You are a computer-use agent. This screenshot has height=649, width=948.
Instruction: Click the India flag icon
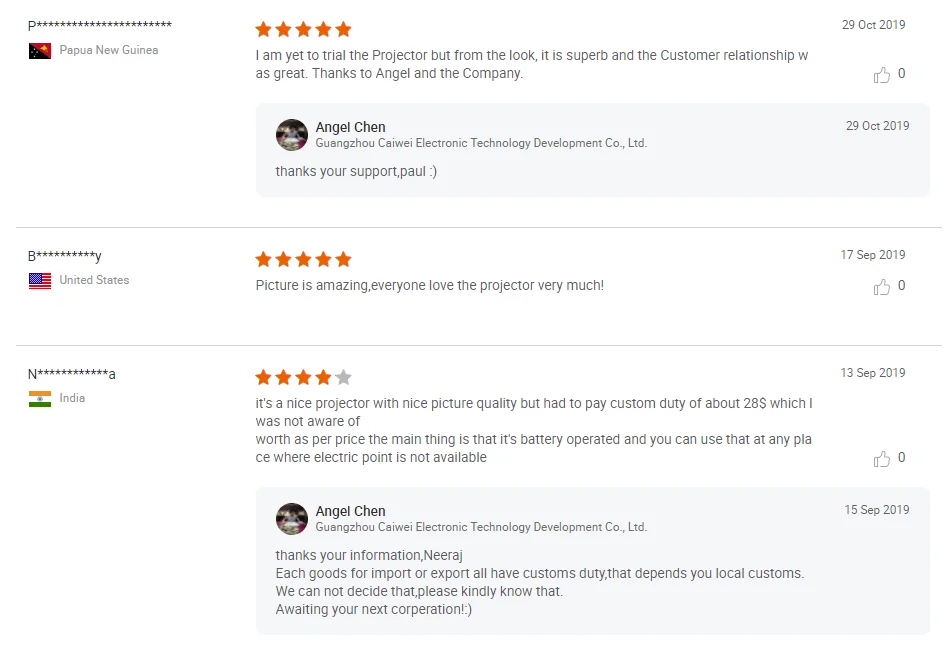[40, 399]
